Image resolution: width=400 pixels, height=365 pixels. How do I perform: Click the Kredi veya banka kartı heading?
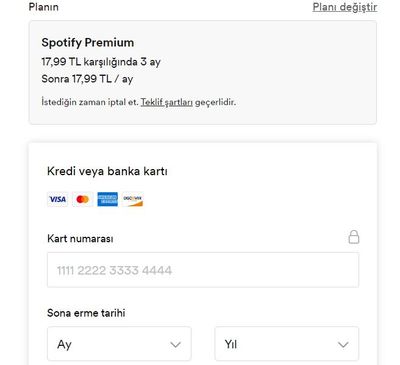click(x=107, y=171)
